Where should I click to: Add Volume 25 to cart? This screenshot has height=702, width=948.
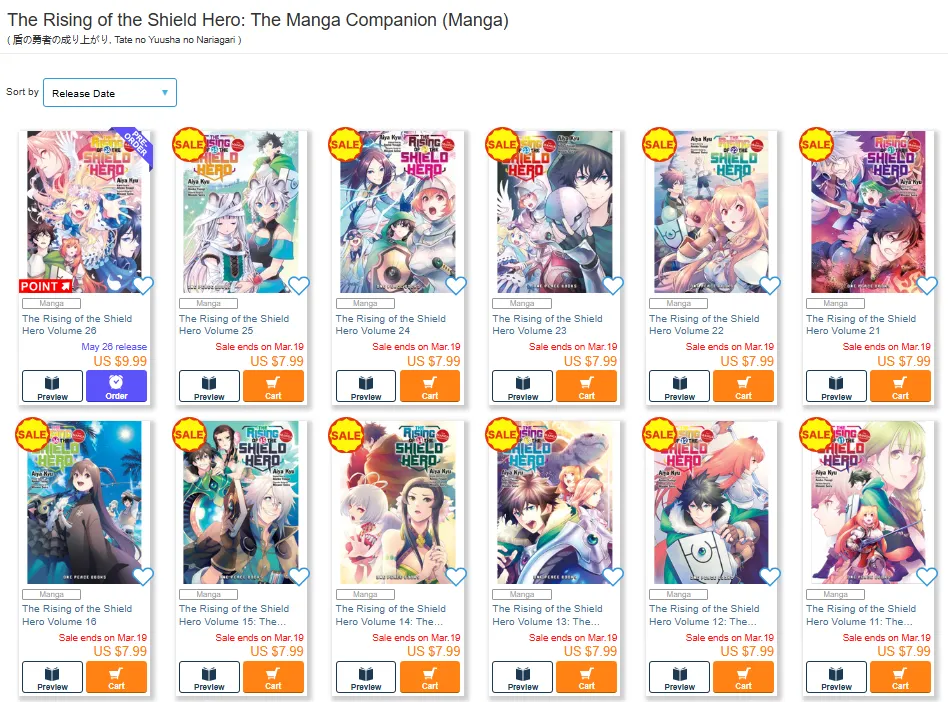click(273, 386)
